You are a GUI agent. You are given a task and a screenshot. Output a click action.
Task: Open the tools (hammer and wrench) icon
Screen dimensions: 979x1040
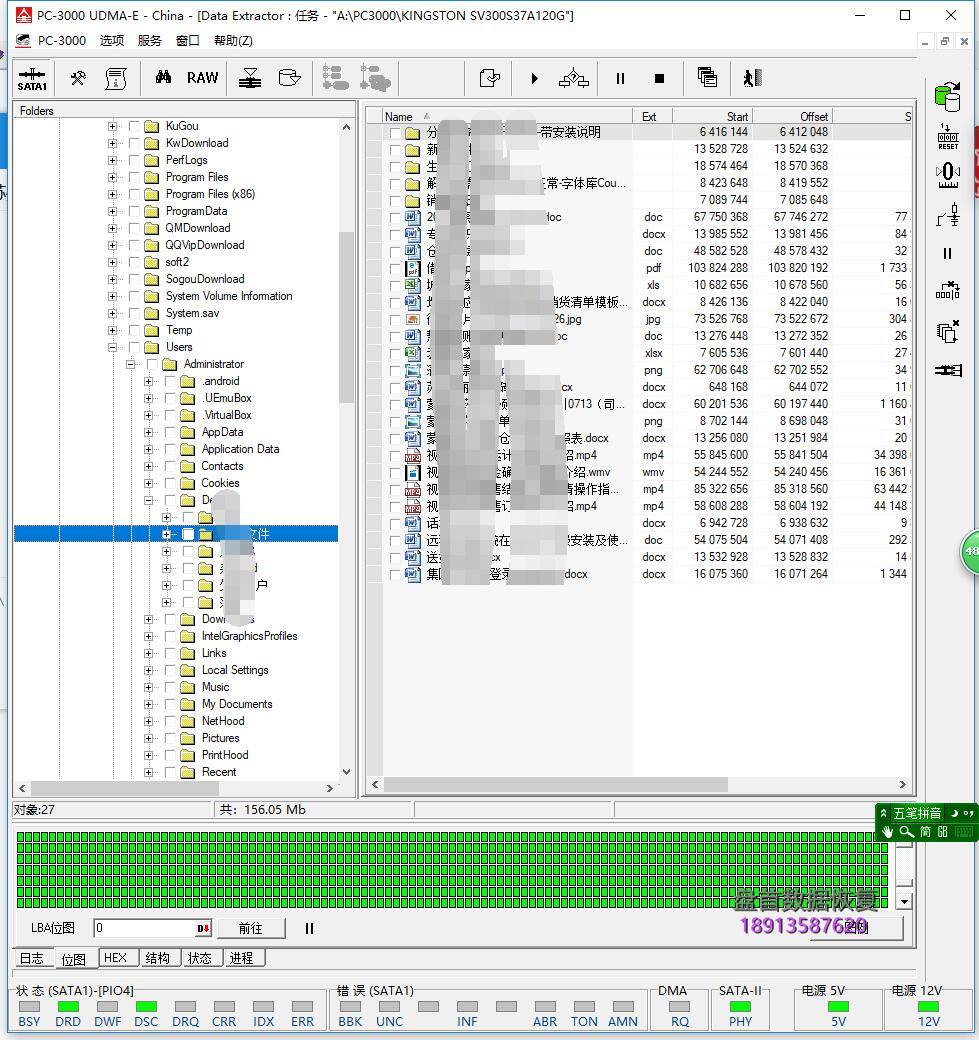pos(78,78)
